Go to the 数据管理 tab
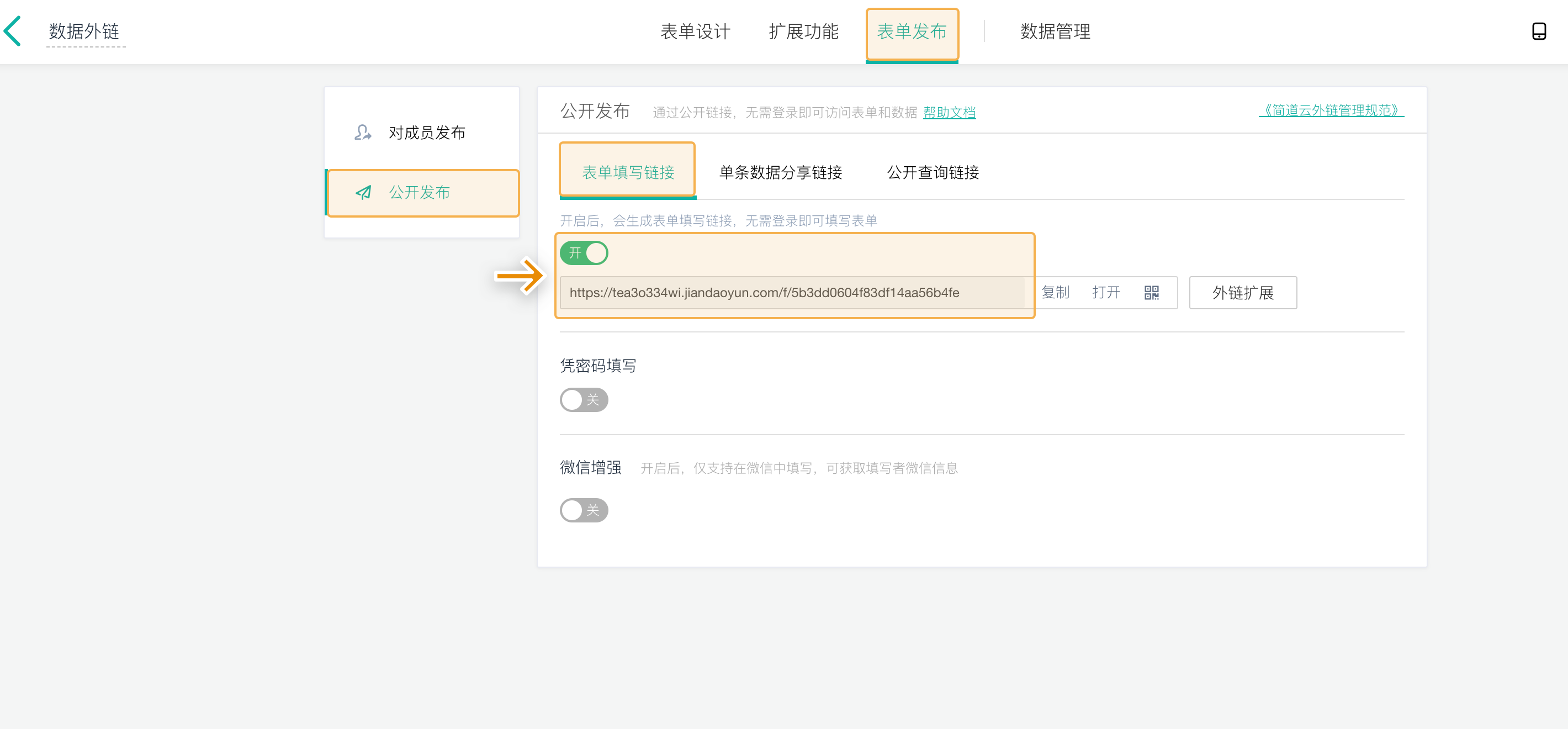1568x729 pixels. pyautogui.click(x=1055, y=31)
